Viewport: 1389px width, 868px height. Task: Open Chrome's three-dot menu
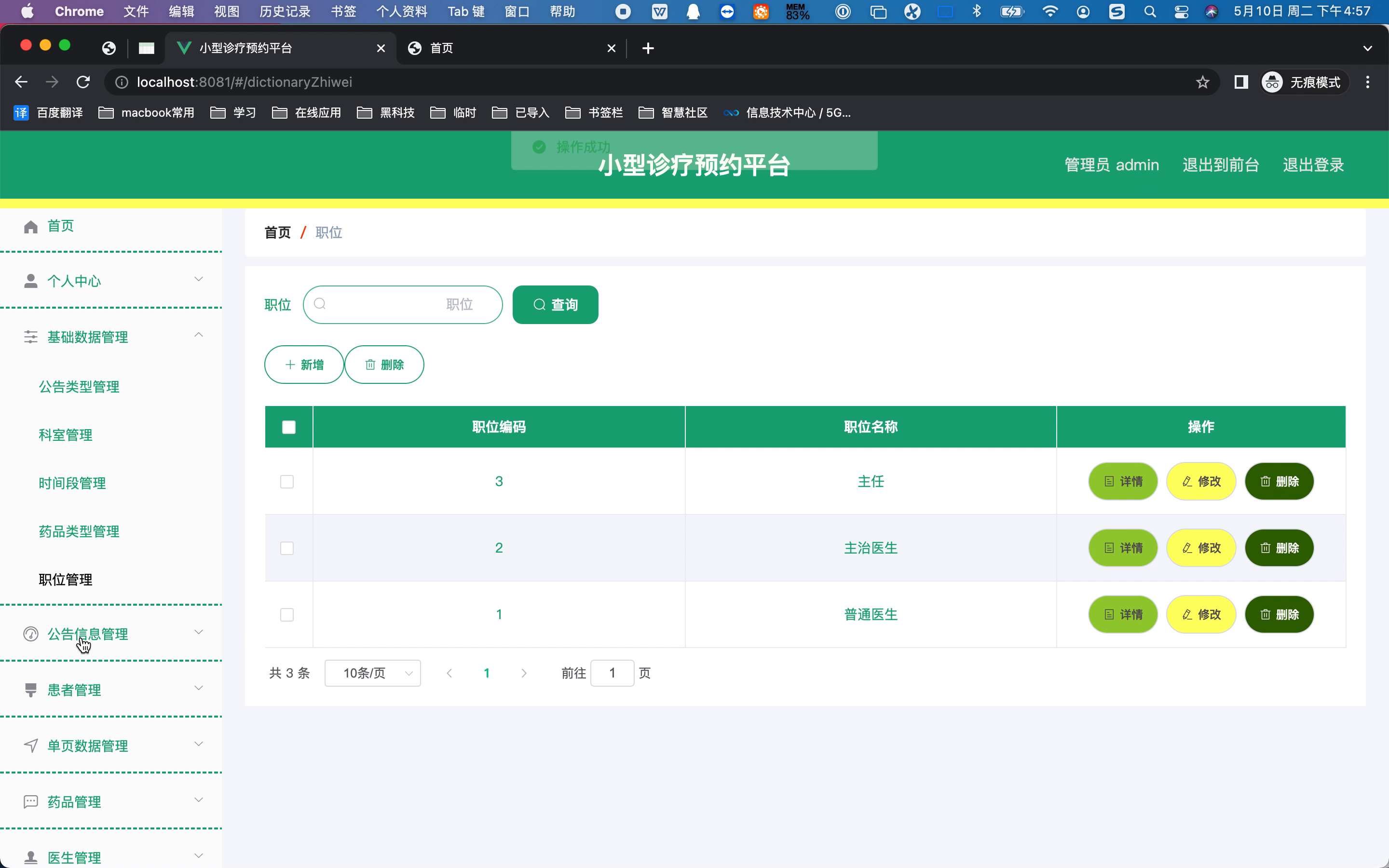(x=1368, y=82)
